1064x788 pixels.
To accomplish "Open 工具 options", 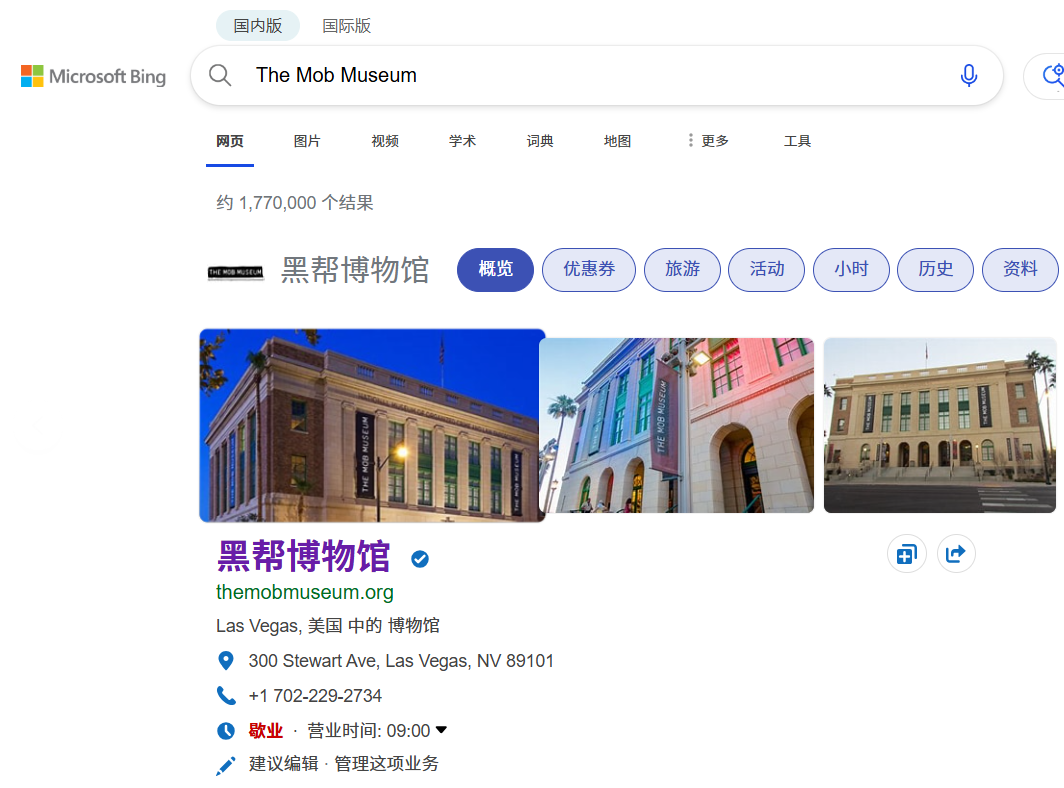I will point(797,140).
